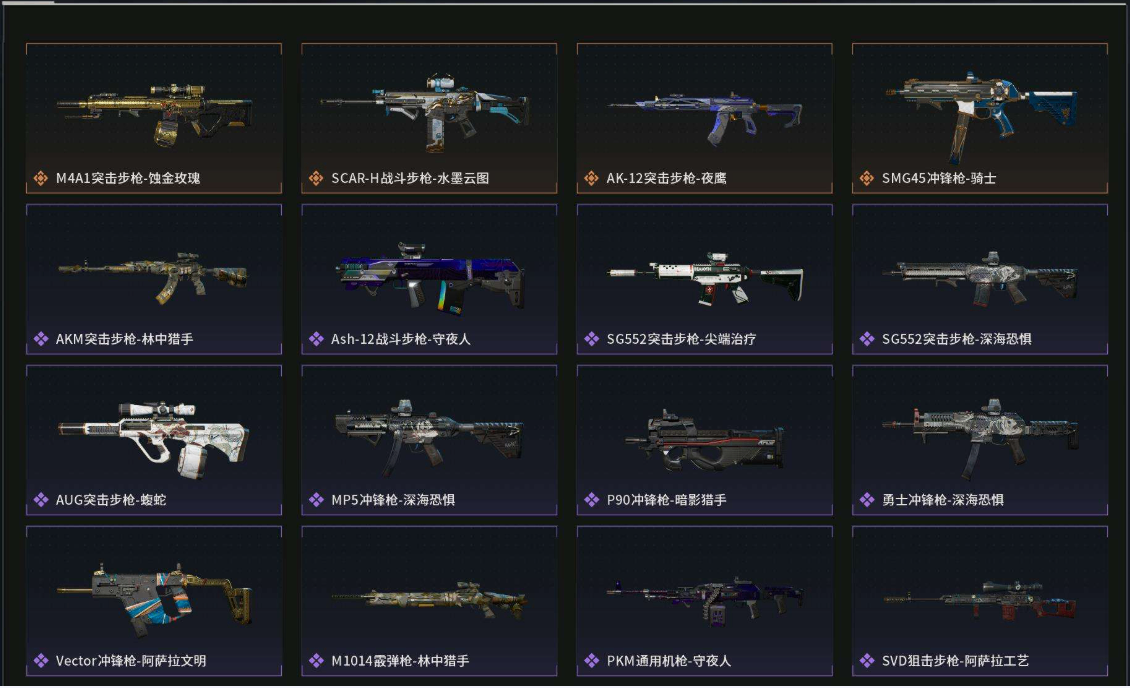The width and height of the screenshot is (1130, 688).
Task: Click orange rarity icon beside SCAR-H战斗步枪-水墨云图
Action: click(316, 178)
